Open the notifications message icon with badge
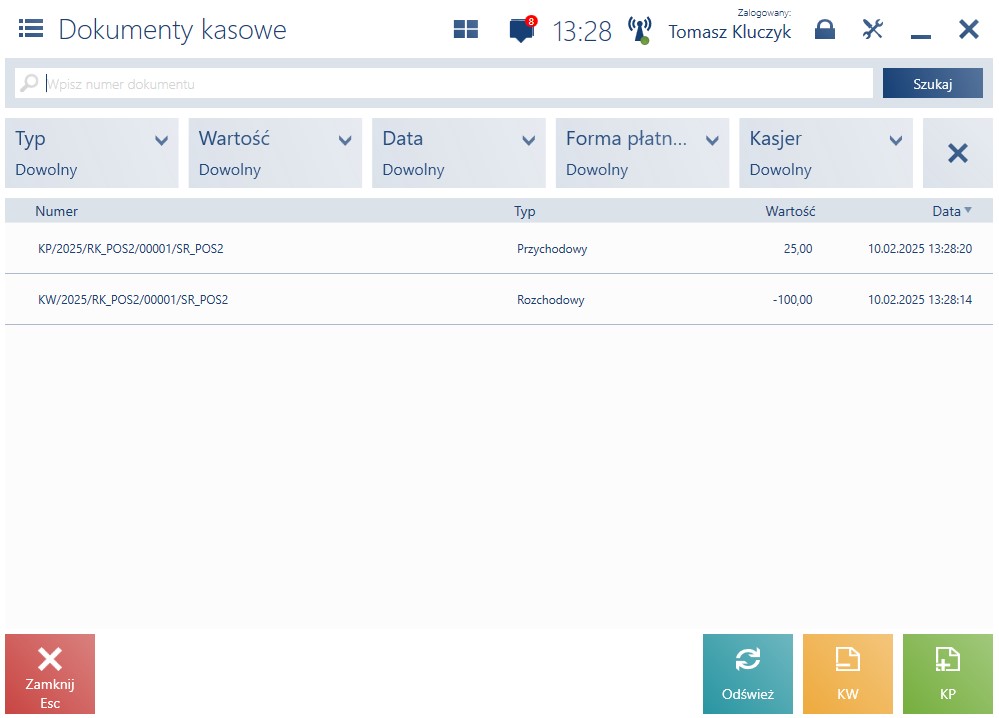Screen dimensions: 999x718 522,29
